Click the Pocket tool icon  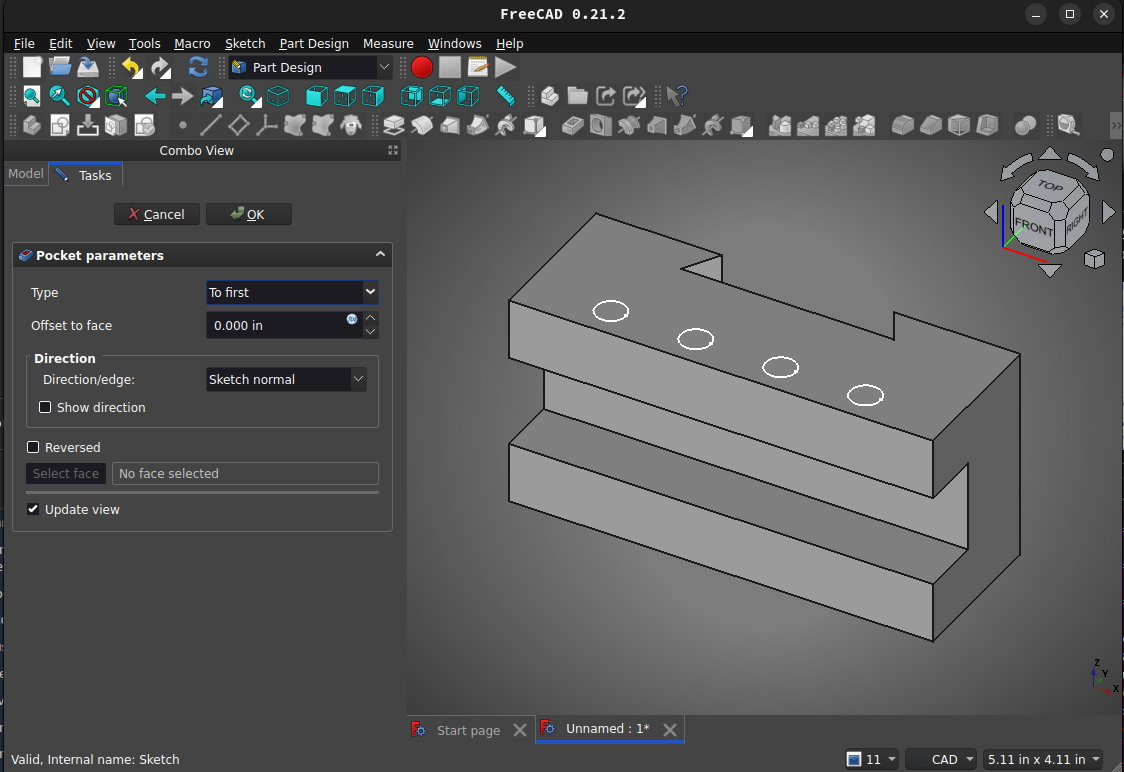[x=573, y=125]
